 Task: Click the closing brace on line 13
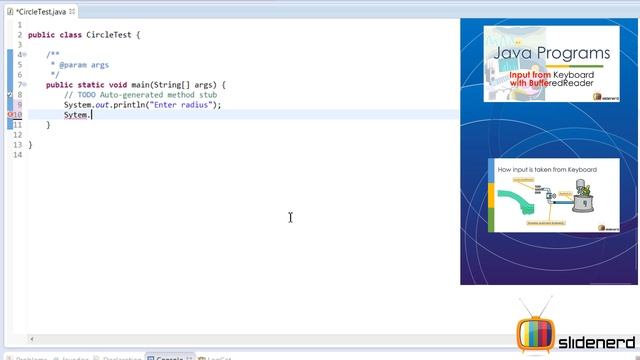coord(30,144)
